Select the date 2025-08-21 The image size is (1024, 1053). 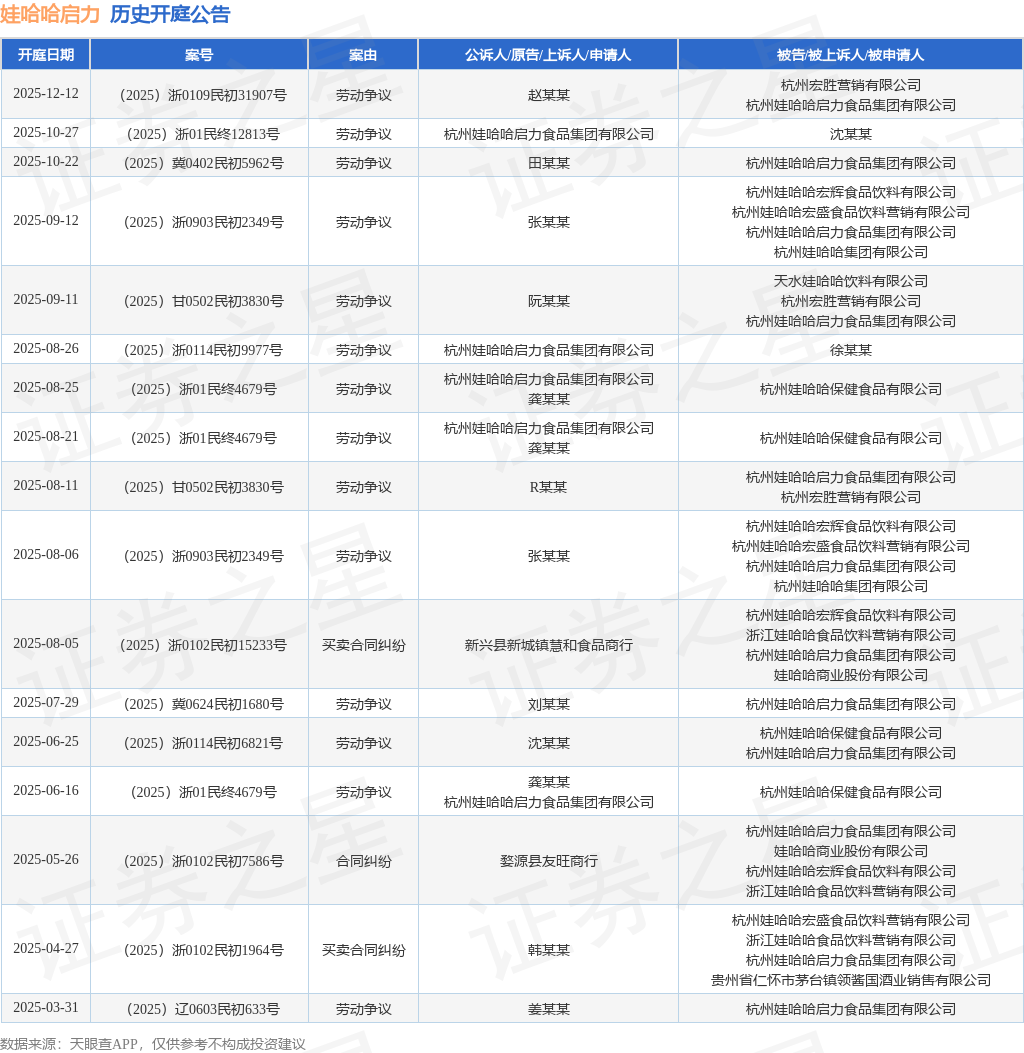pyautogui.click(x=46, y=437)
